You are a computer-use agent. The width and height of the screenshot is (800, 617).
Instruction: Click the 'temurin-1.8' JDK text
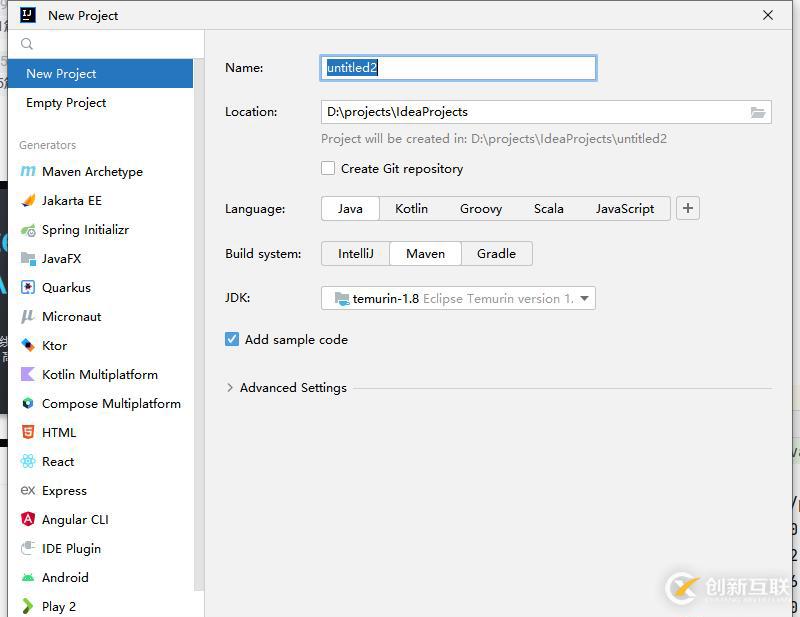pyautogui.click(x=386, y=299)
